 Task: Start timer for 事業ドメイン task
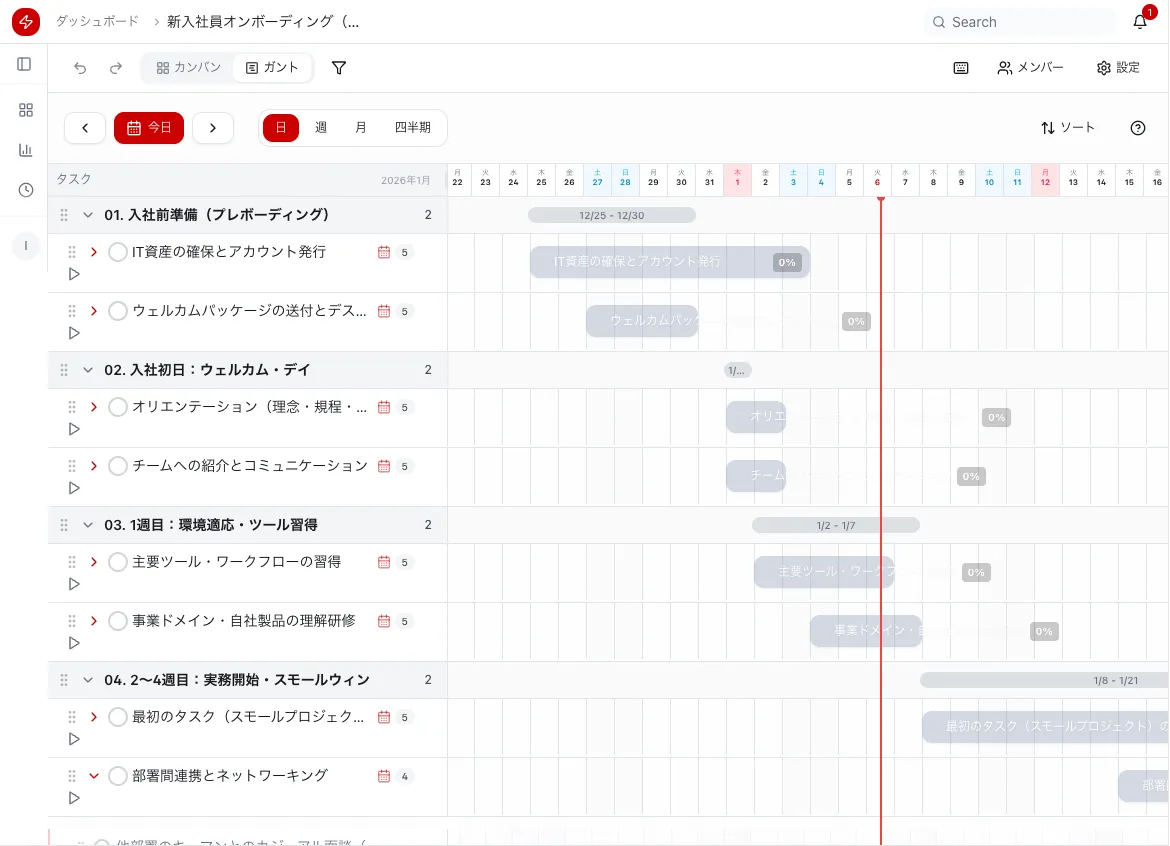(x=74, y=643)
